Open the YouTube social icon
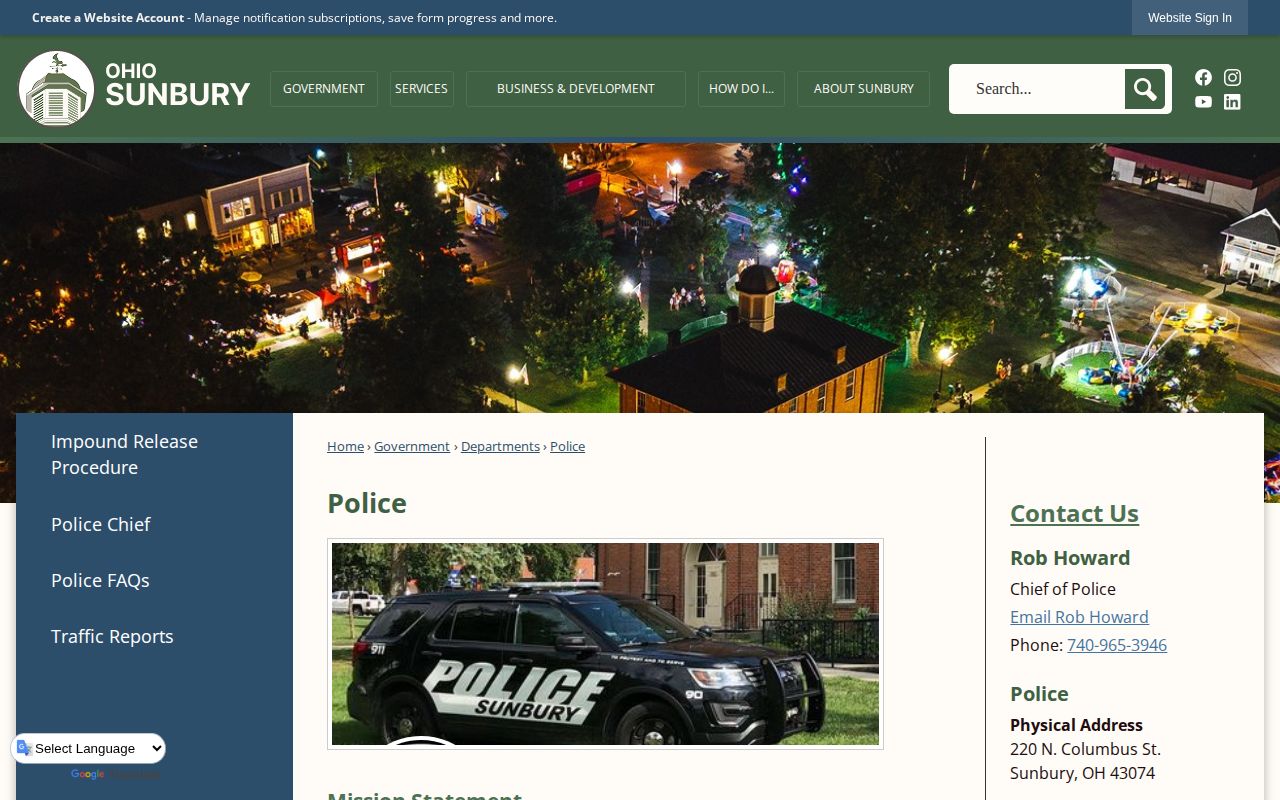The image size is (1280, 800). [1203, 102]
